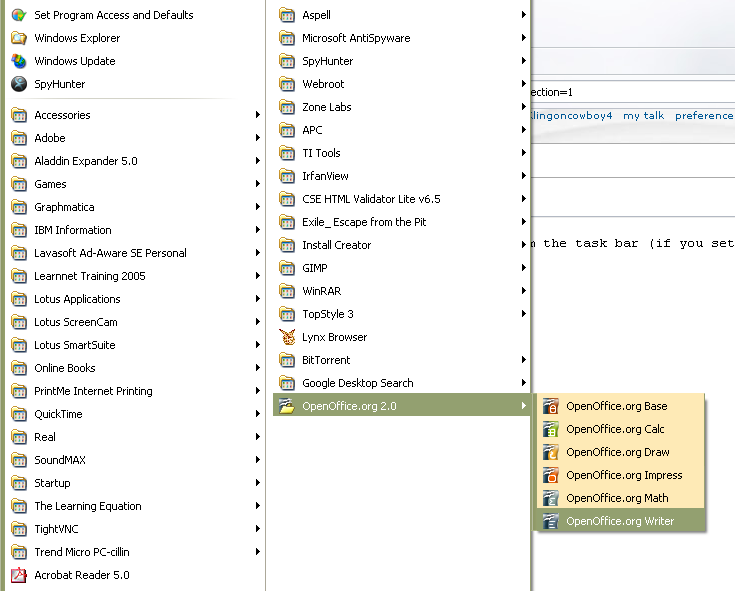Viewport: 735px width, 591px height.
Task: Select SpyHunter folder in second column
Action: [402, 61]
